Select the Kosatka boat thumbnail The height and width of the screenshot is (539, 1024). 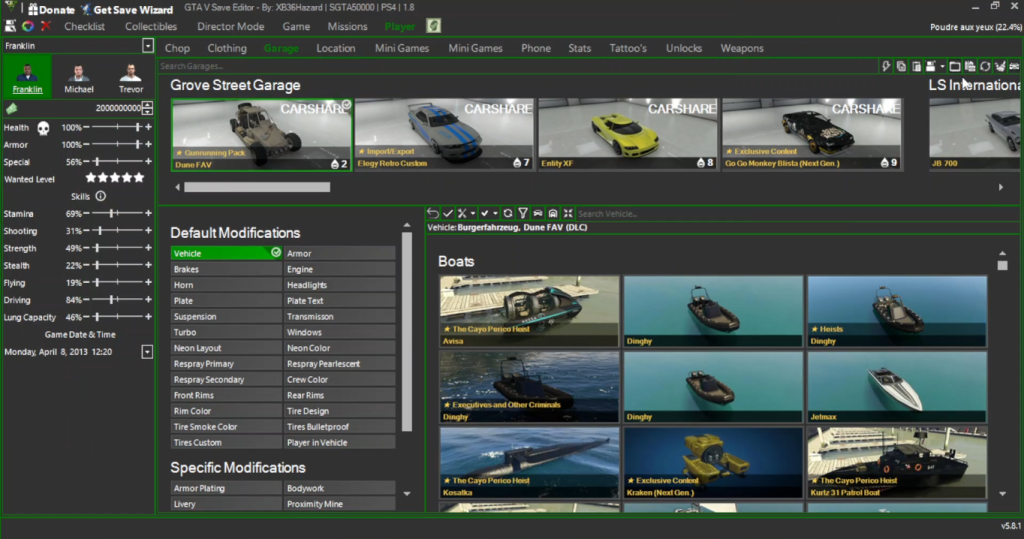point(529,463)
